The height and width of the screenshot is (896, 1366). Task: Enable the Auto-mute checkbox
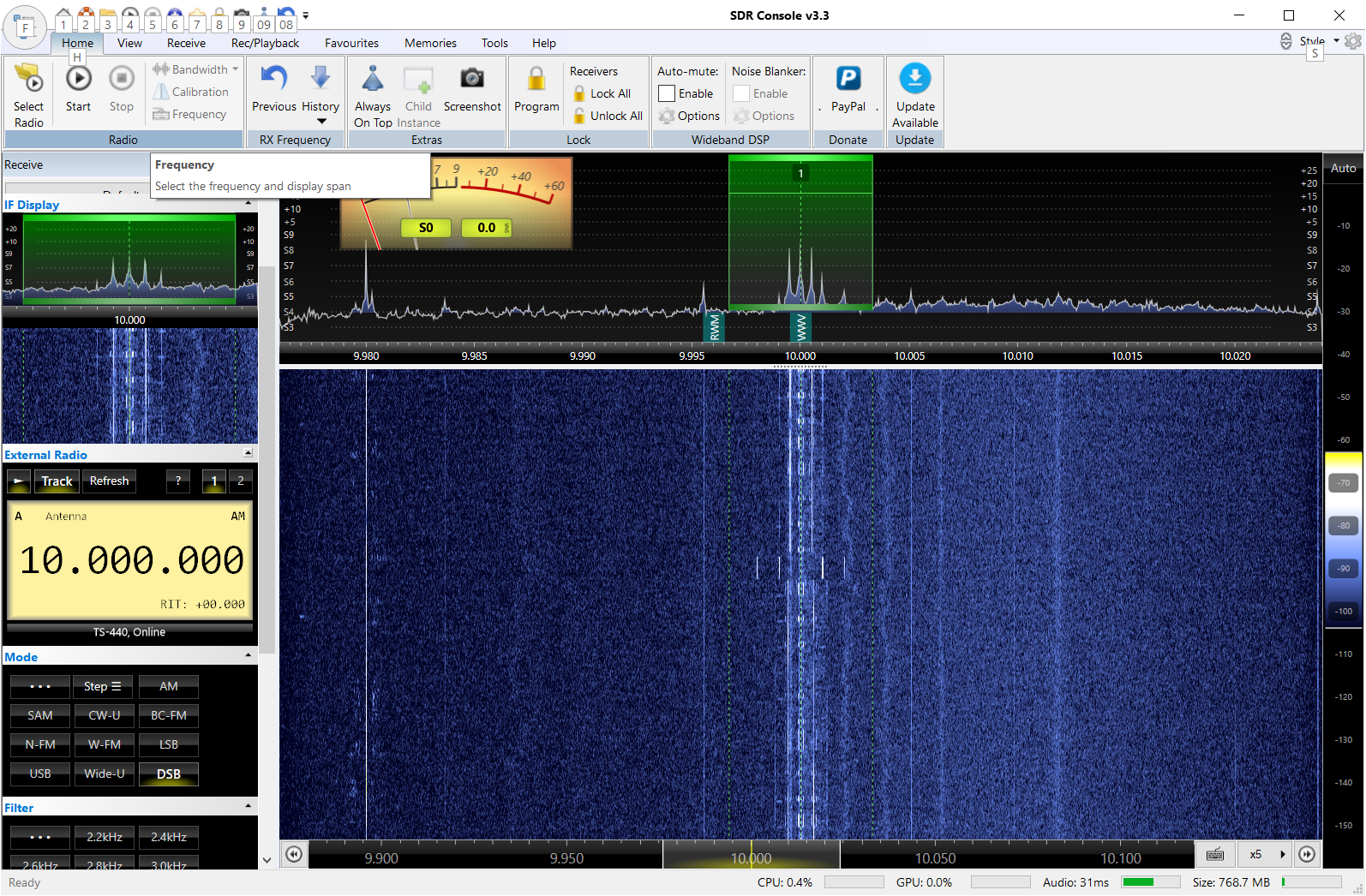[667, 93]
